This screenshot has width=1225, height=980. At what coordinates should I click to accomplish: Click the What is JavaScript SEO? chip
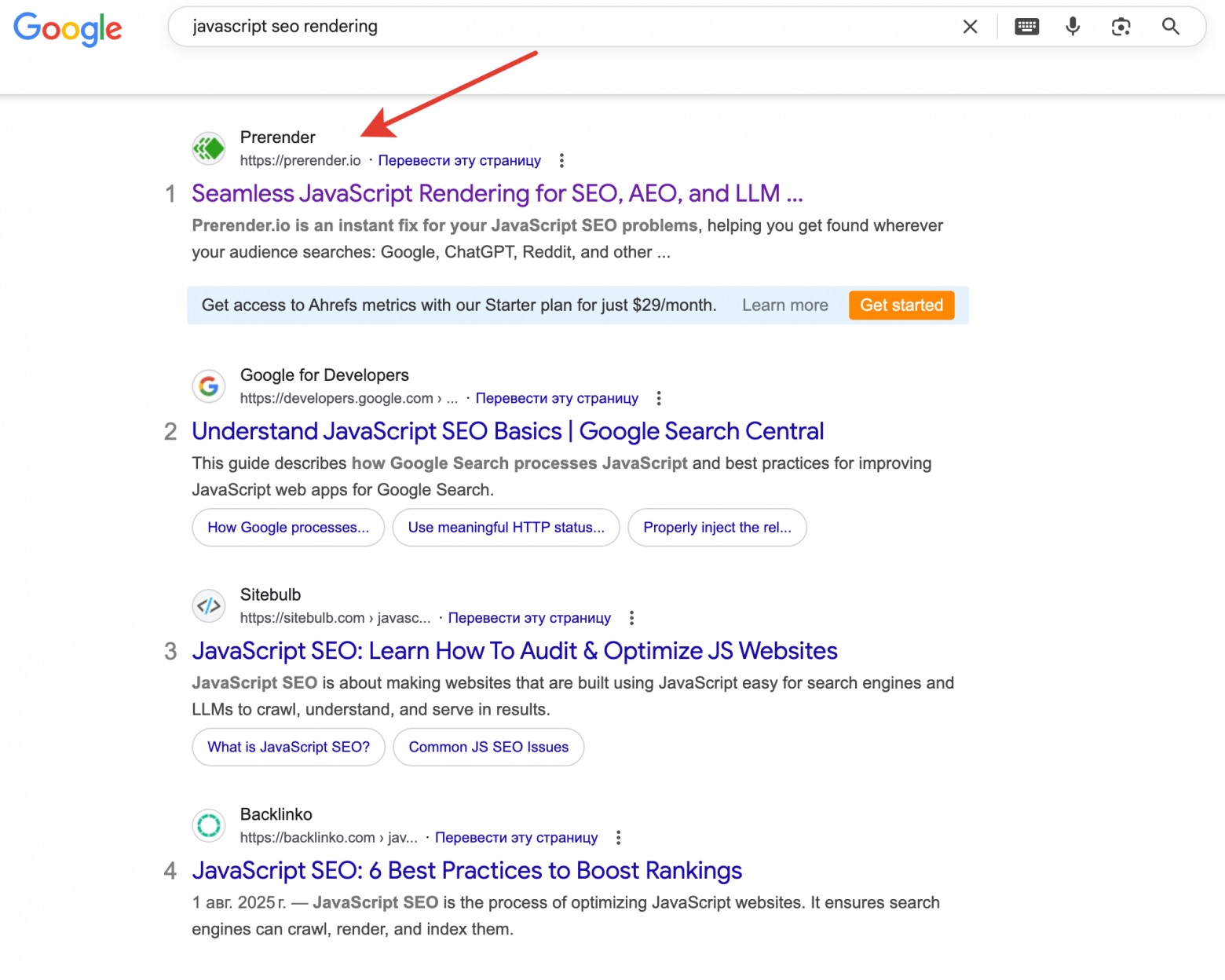[287, 747]
